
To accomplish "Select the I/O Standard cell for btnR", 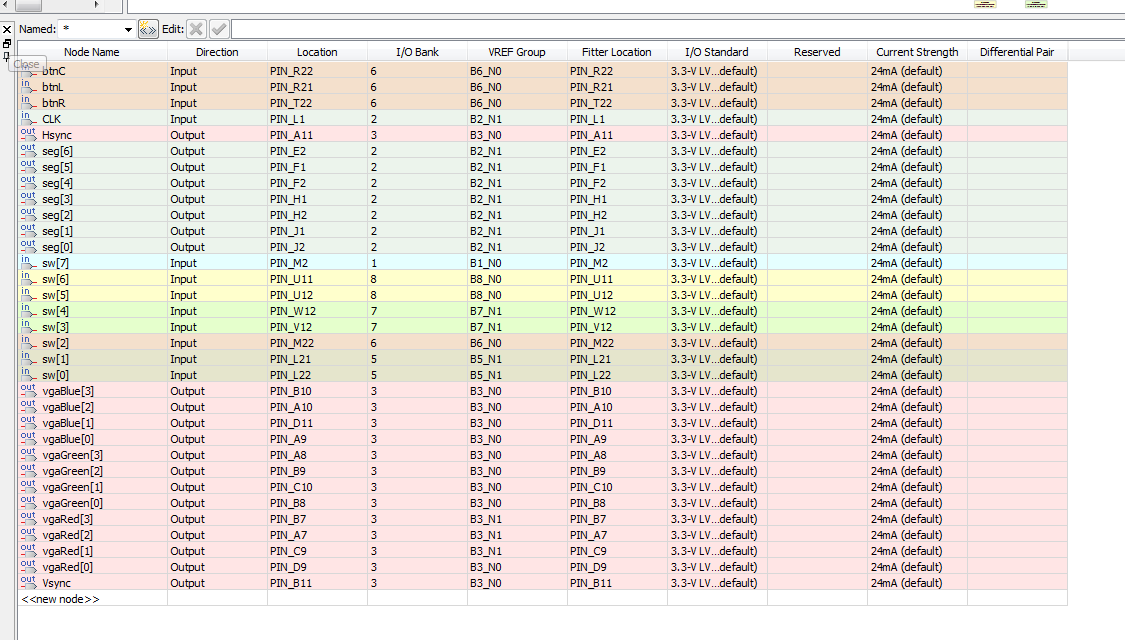I will 717,103.
